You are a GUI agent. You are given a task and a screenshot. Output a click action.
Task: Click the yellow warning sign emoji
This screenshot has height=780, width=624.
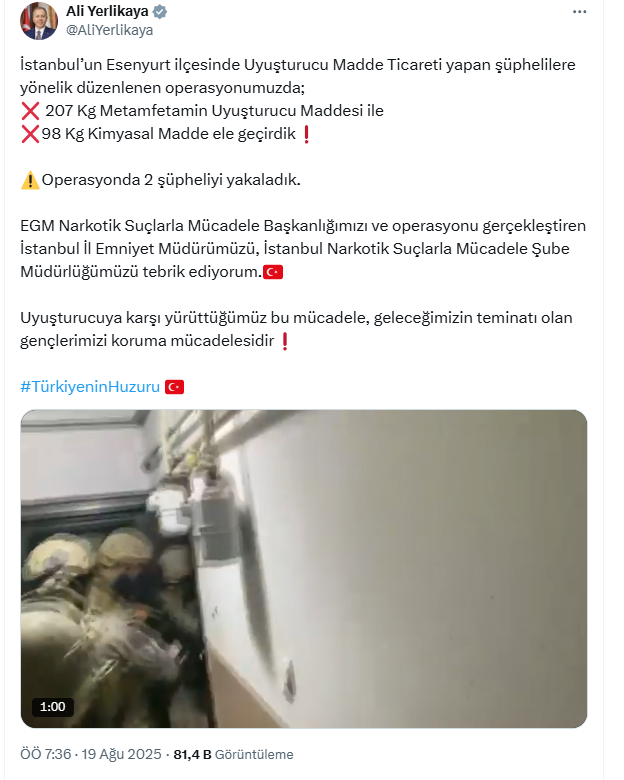point(30,180)
